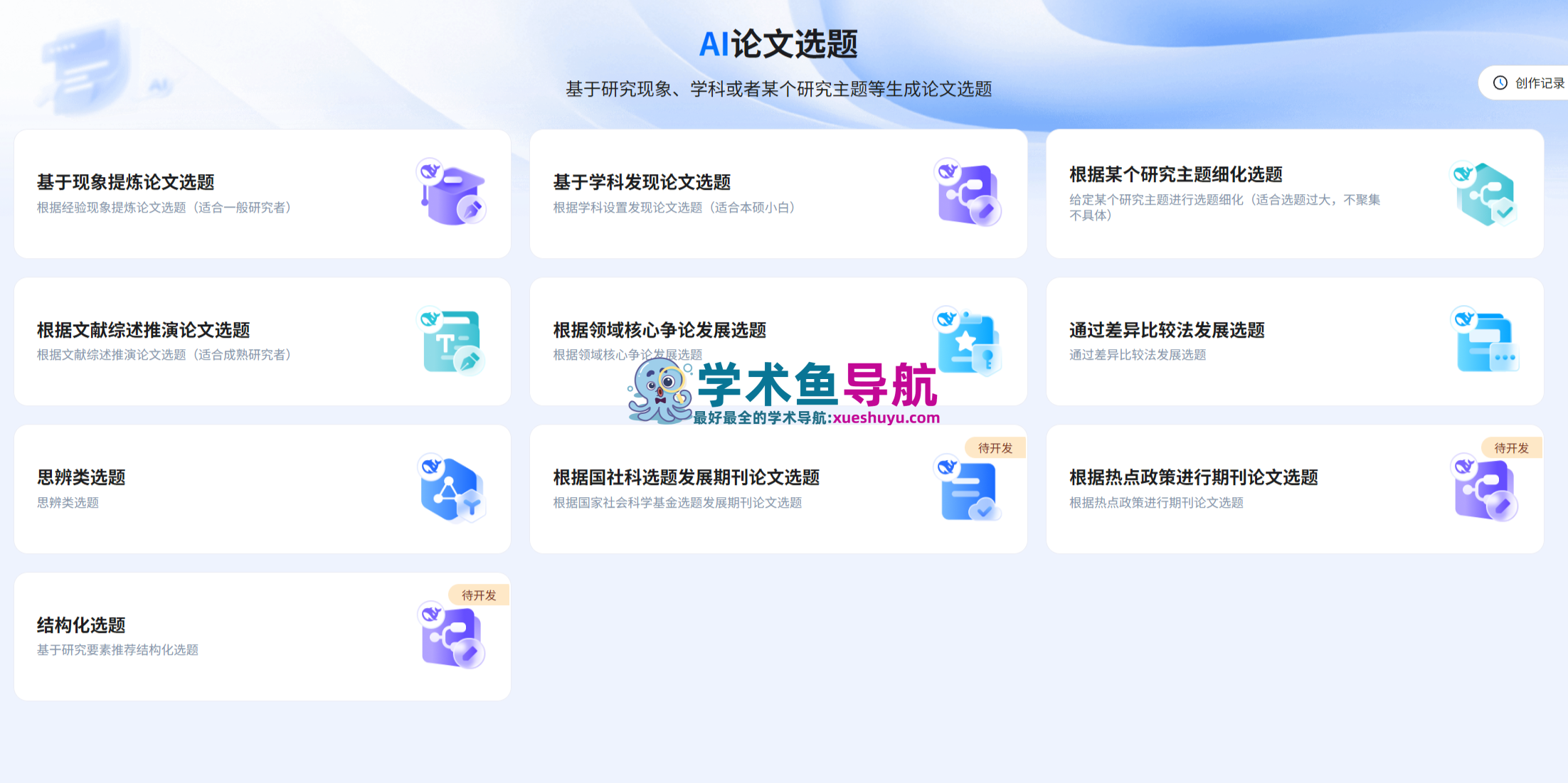Click the purple flowchart icon on 基于学科发现论文选题
Image resolution: width=1568 pixels, height=783 pixels.
(966, 193)
